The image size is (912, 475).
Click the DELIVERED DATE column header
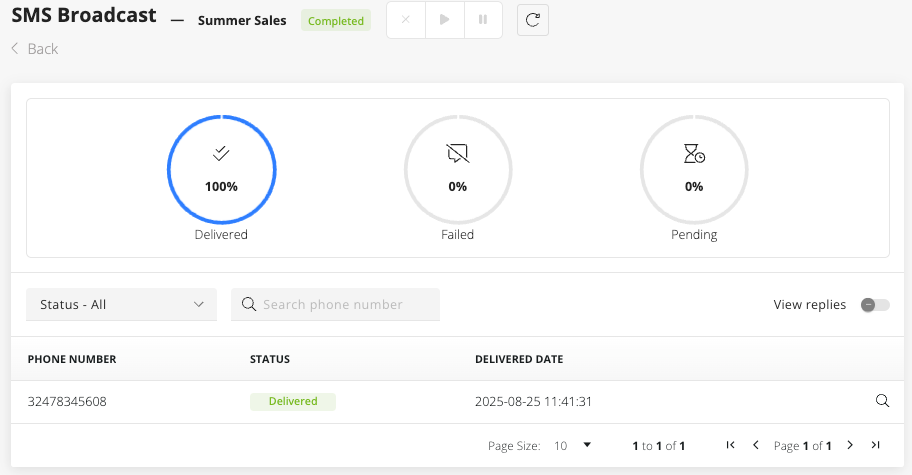(x=519, y=359)
